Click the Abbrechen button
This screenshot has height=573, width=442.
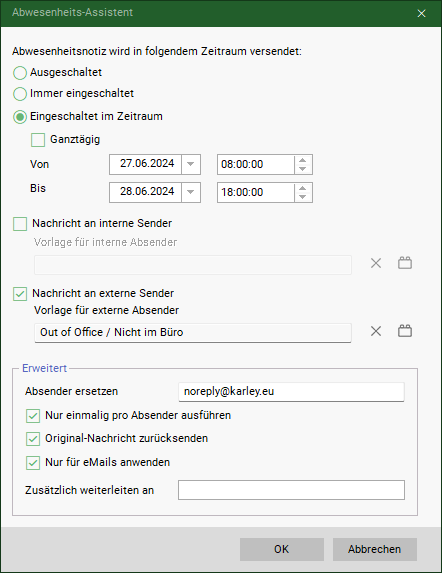coord(374,549)
